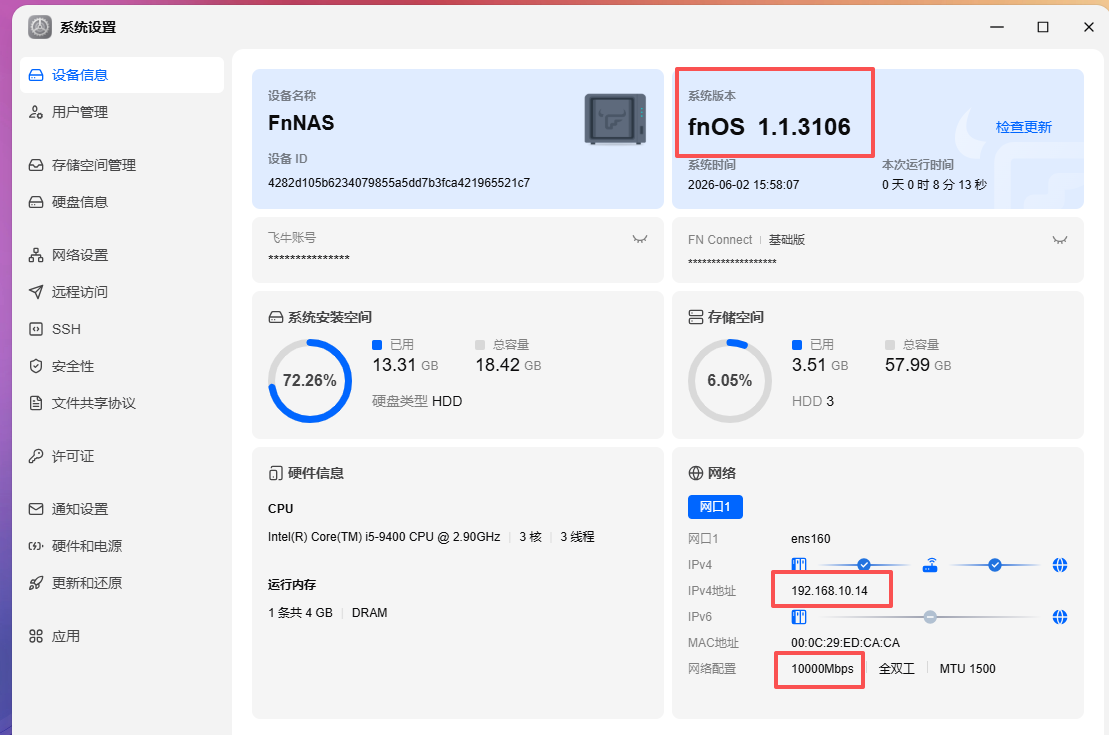Click the 10000Mbps network speed value
Viewport: 1109px width, 735px height.
[823, 669]
